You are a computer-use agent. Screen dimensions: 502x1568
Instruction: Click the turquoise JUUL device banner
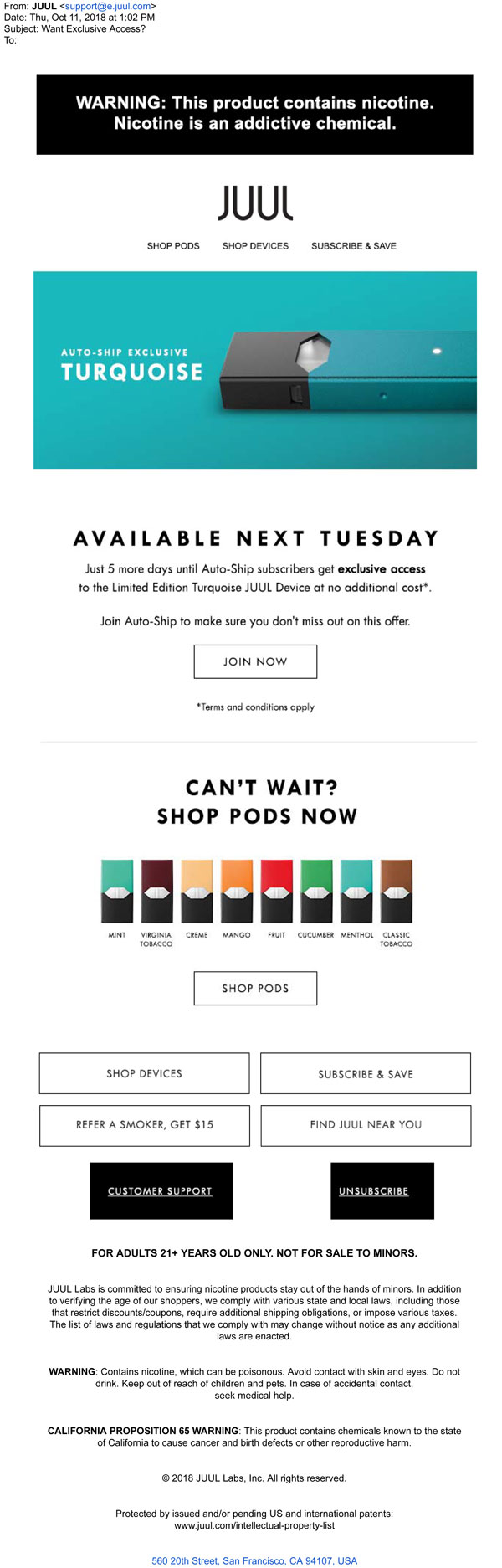pyautogui.click(x=255, y=369)
